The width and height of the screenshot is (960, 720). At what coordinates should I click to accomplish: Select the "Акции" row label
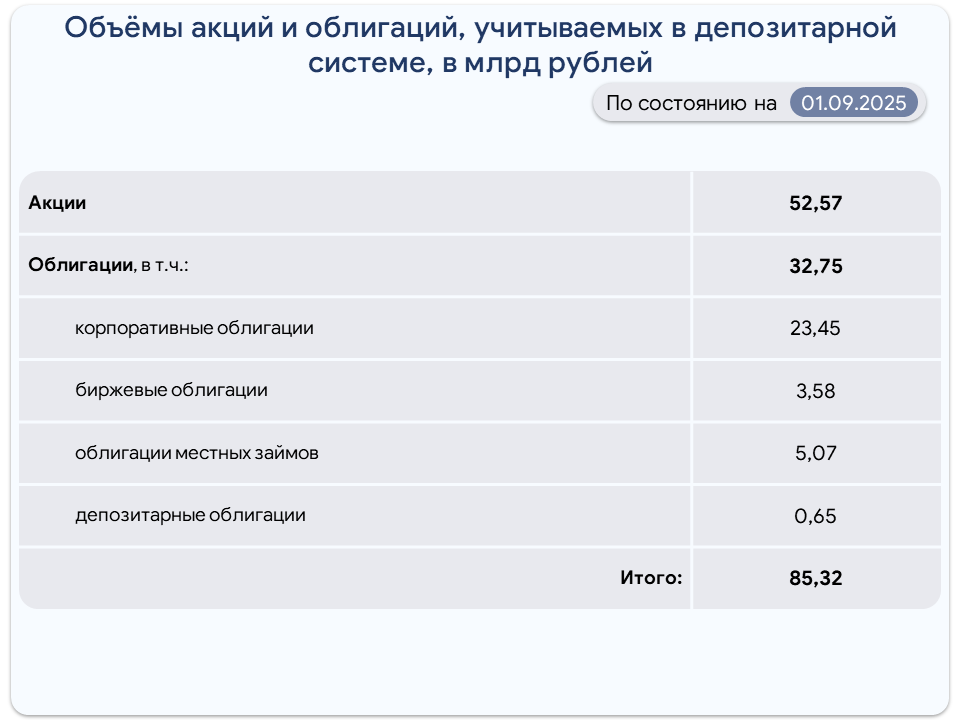[57, 203]
